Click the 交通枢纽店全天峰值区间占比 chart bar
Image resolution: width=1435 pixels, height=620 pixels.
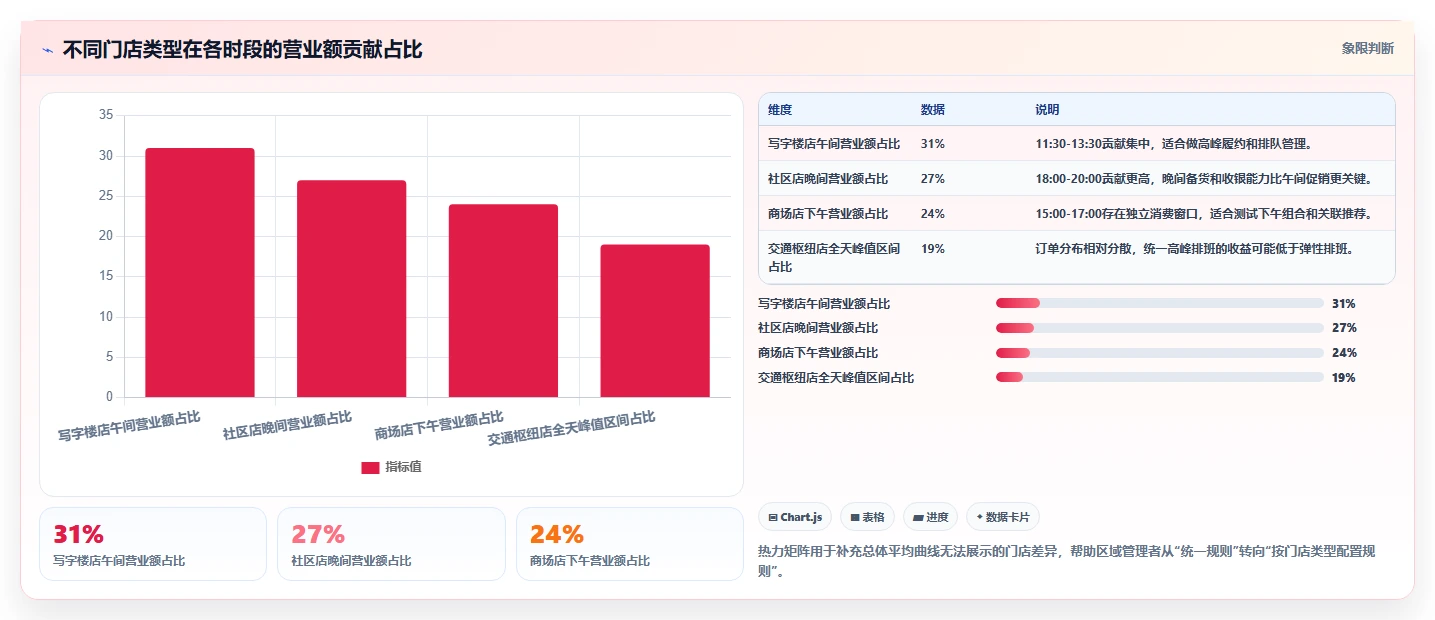[655, 320]
